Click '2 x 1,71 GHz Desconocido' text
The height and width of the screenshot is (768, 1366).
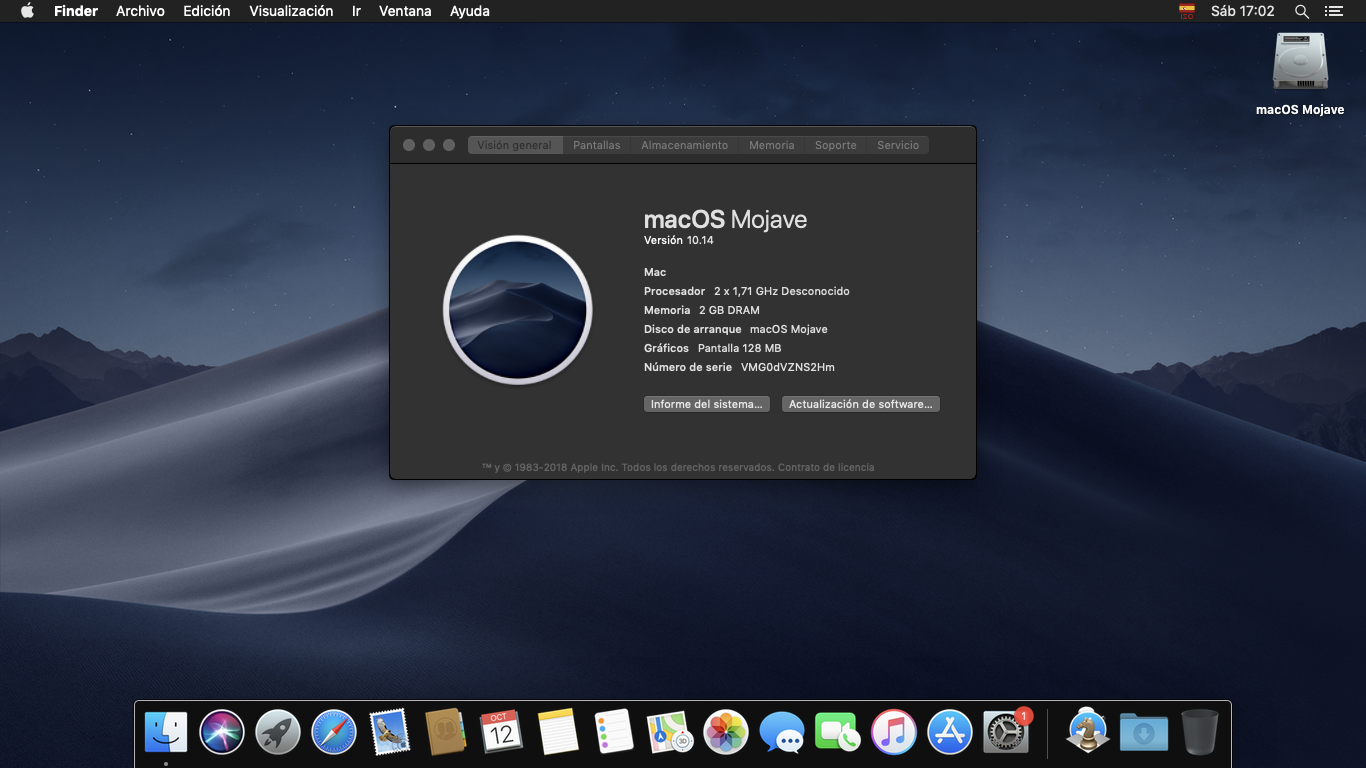click(782, 291)
